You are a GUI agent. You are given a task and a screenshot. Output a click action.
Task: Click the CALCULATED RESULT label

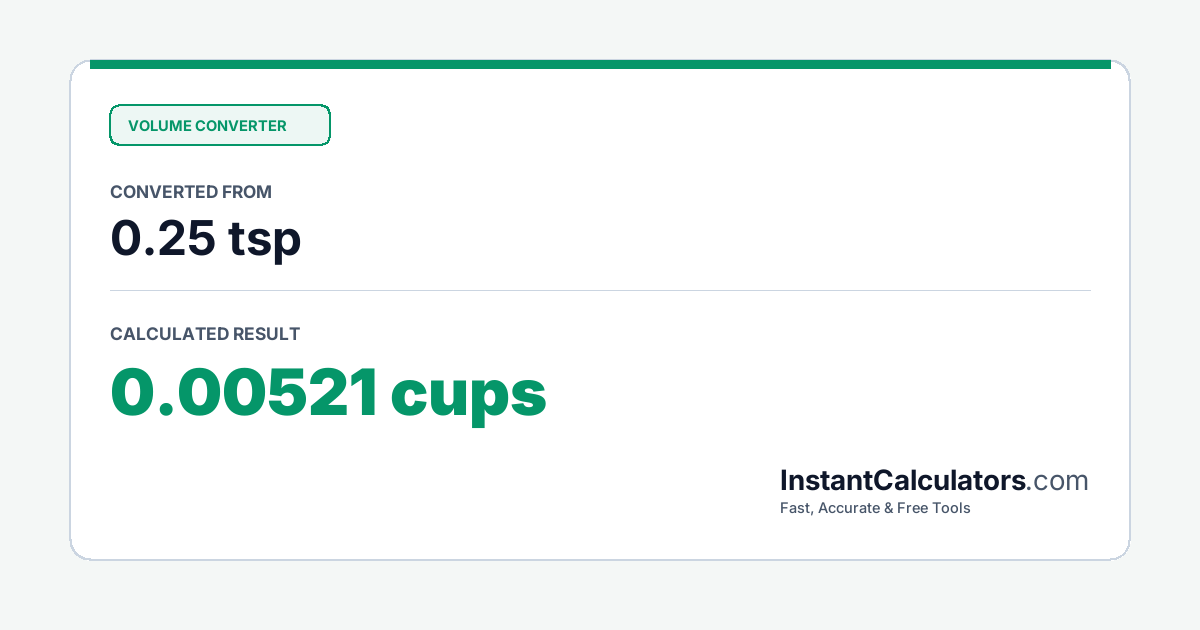tap(205, 334)
